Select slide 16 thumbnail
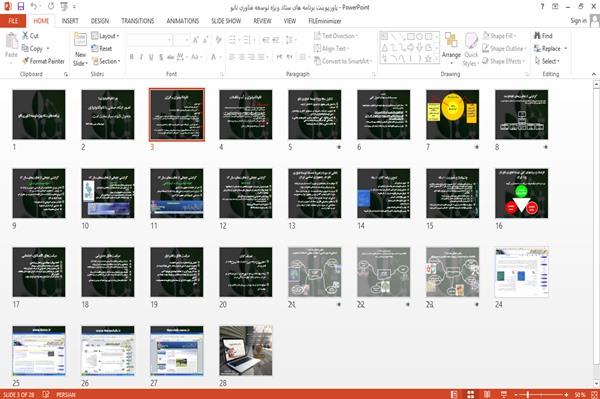Viewport: 600px width, 399px height. pyautogui.click(x=521, y=193)
